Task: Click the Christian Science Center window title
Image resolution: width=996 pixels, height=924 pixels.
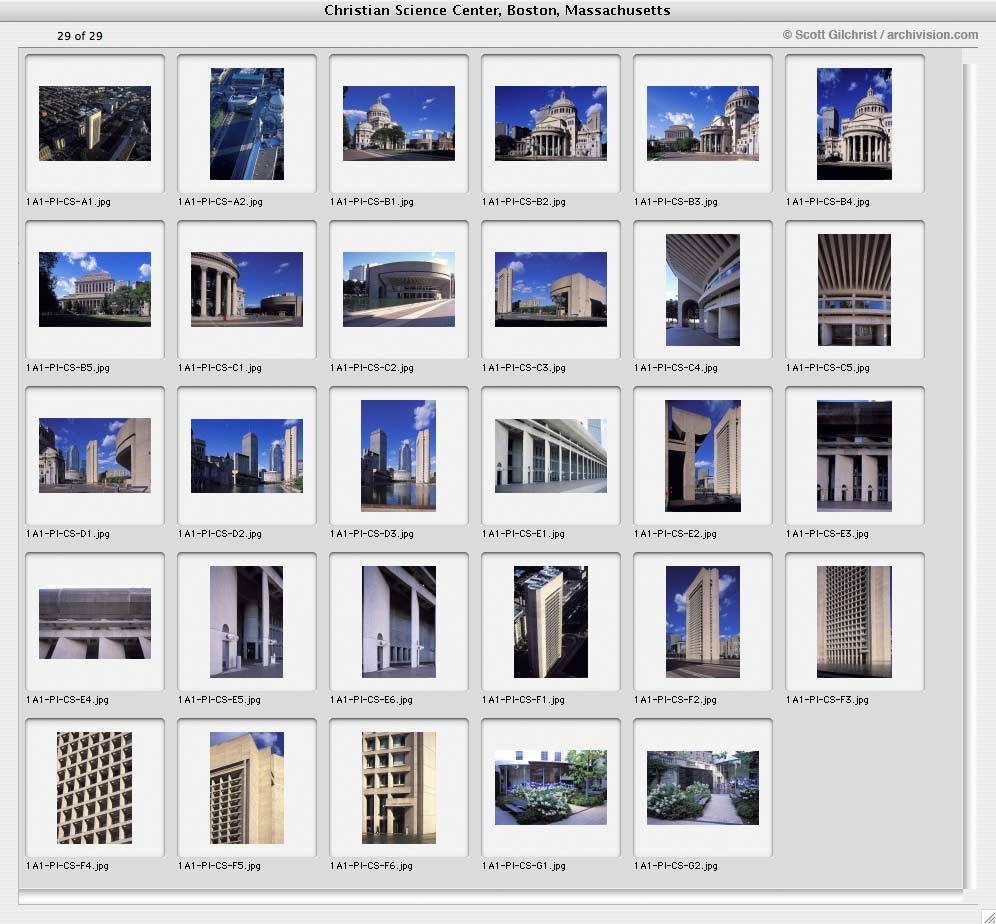Action: [497, 10]
